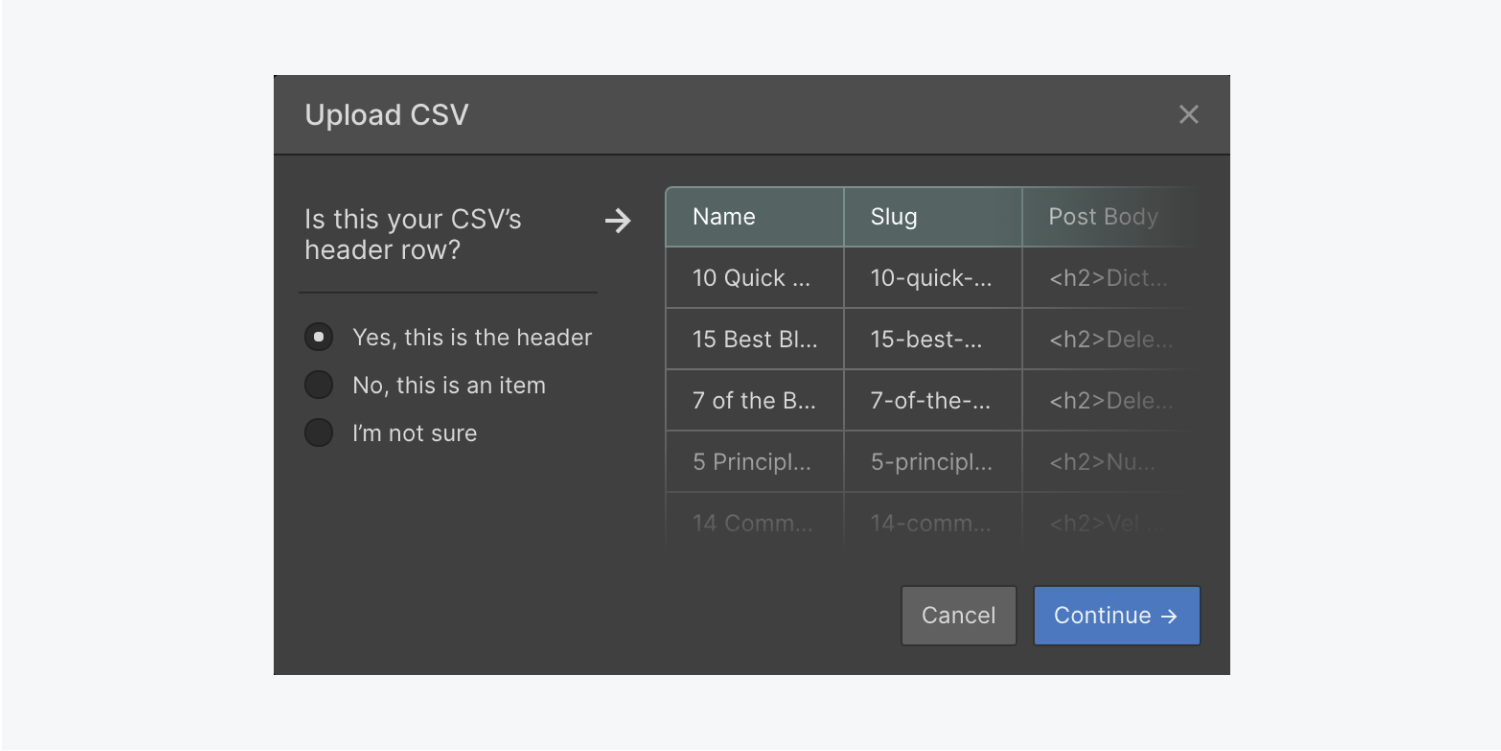This screenshot has width=1501, height=751.
Task: Click the '7-of-the-...' slug cell
Action: 932,400
